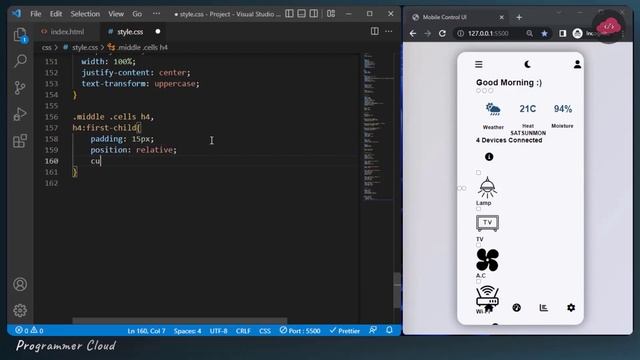The height and width of the screenshot is (360, 640).
Task: Open the Run and Debug view
Action: click(20, 114)
